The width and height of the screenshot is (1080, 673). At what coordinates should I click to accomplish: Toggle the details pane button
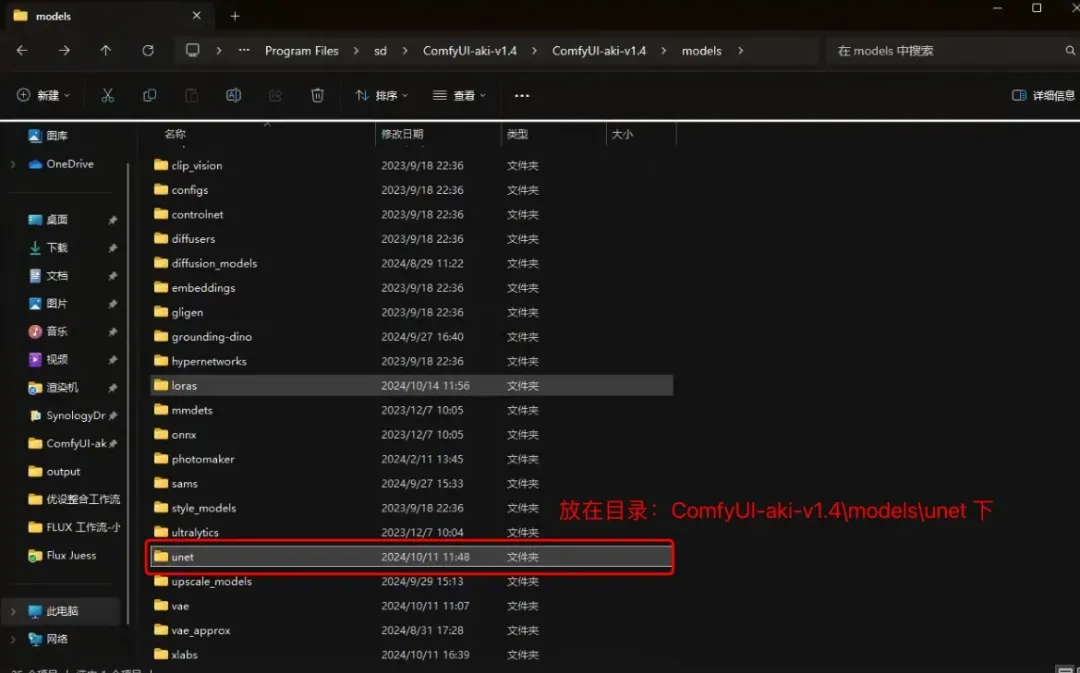[1043, 95]
